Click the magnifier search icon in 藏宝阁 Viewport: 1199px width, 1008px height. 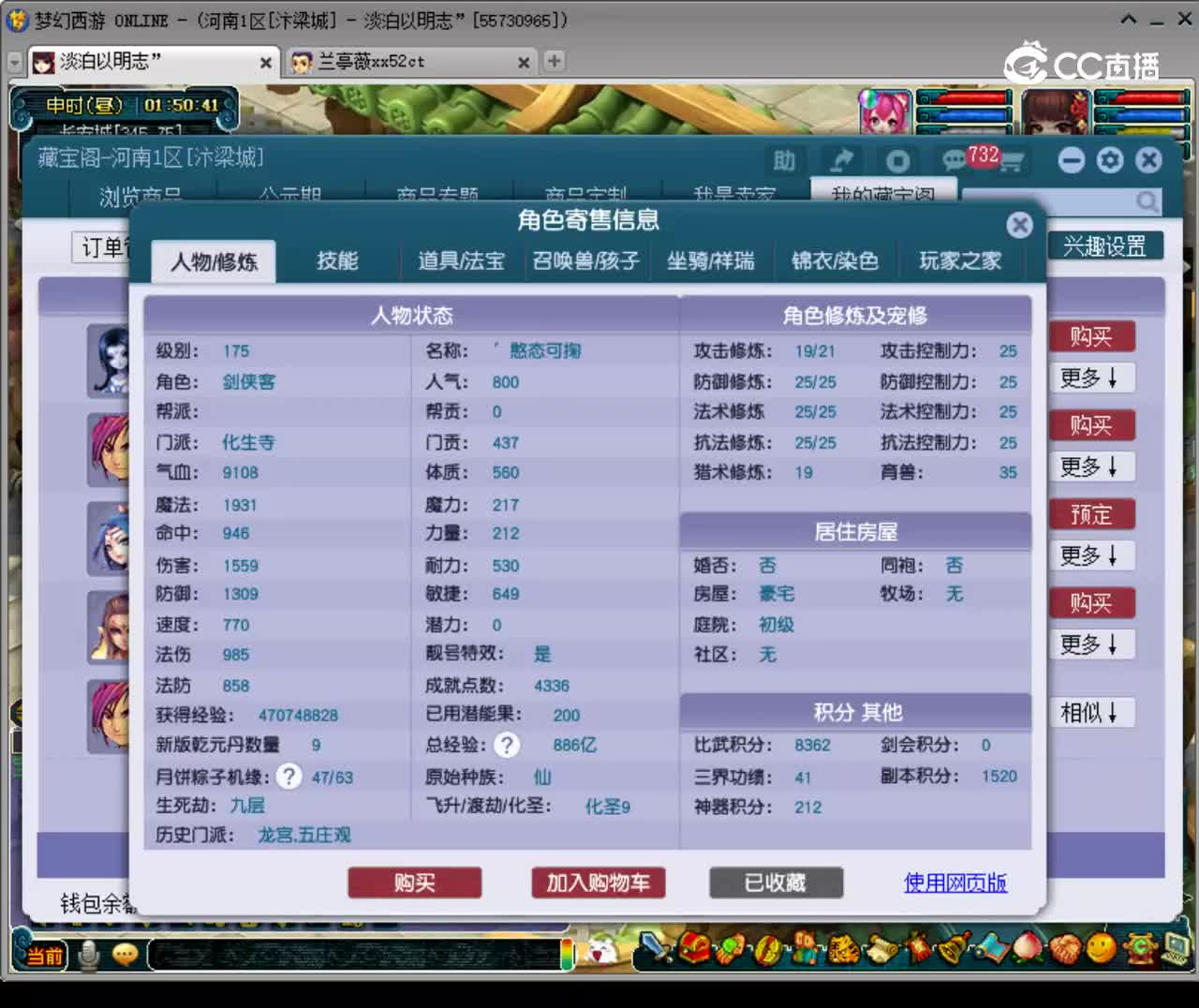[x=1147, y=200]
